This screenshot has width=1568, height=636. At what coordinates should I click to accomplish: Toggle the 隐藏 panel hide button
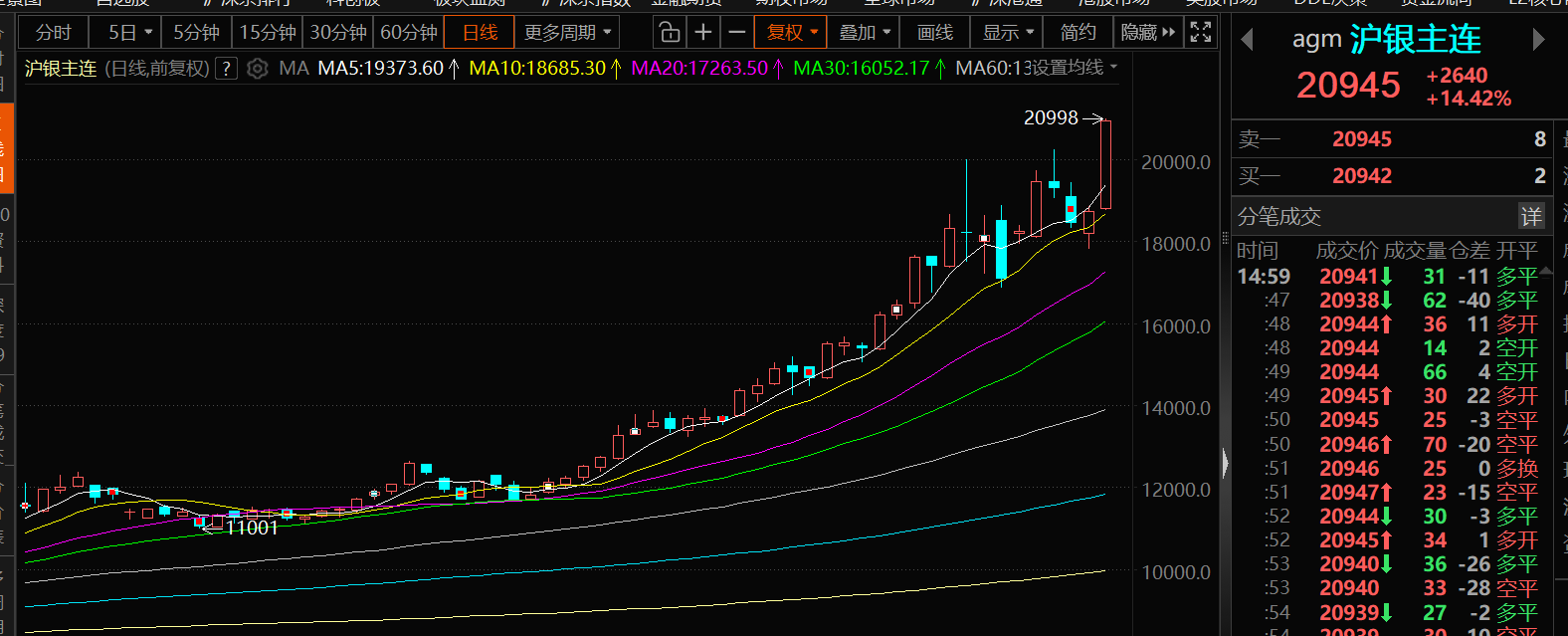click(1147, 33)
